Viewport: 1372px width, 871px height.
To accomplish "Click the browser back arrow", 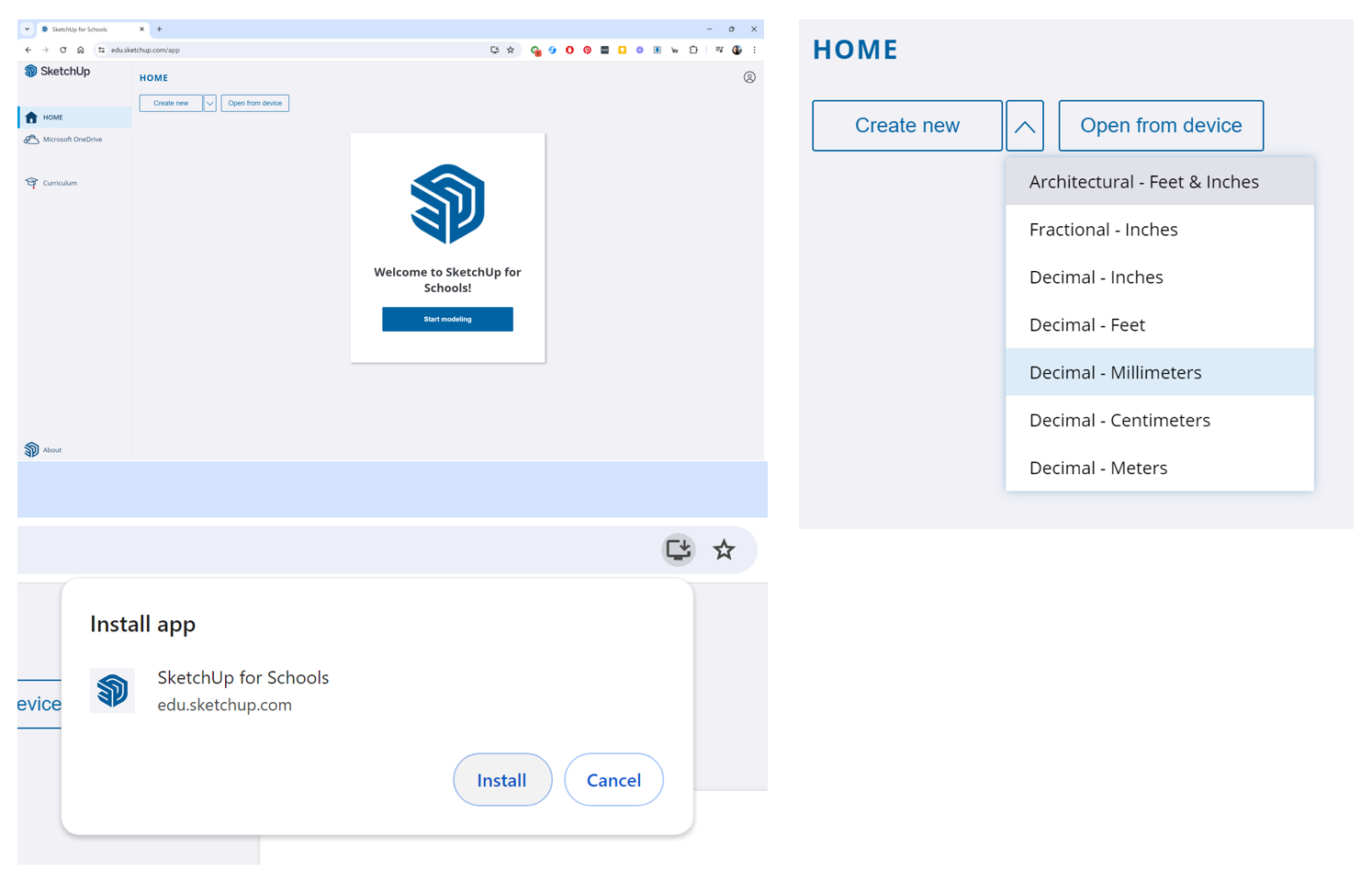I will click(28, 51).
